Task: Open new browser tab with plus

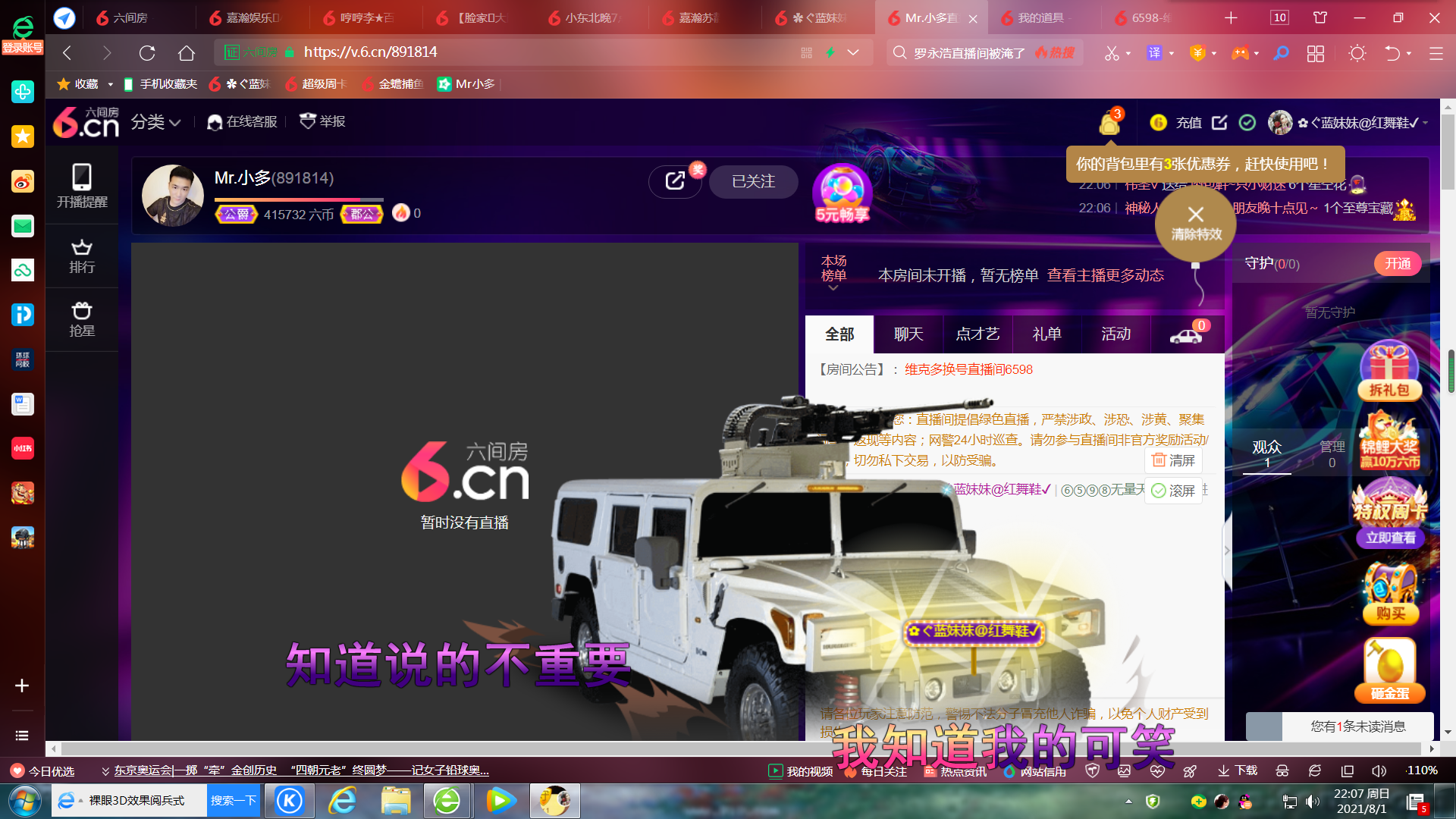Action: [1231, 17]
